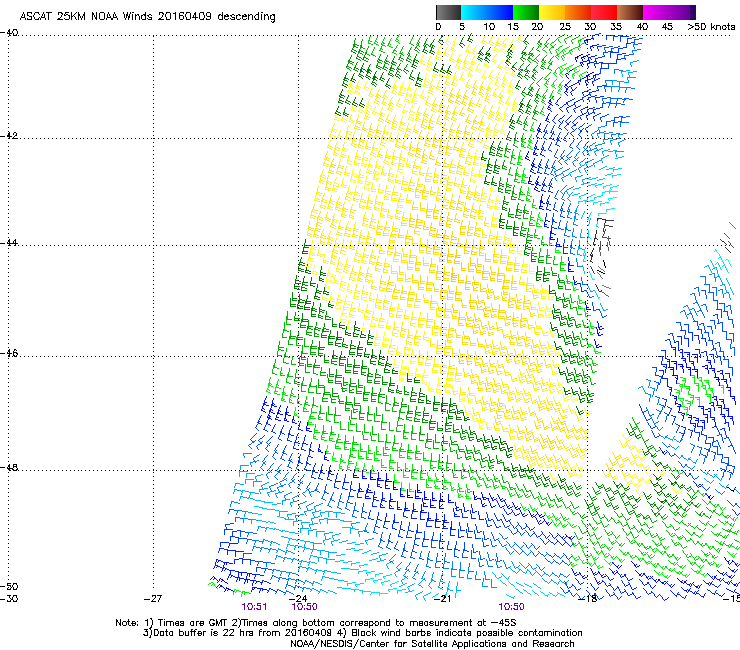This screenshot has width=740, height=650.
Task: Click the '-27' longitude axis label
Action: coord(153,599)
